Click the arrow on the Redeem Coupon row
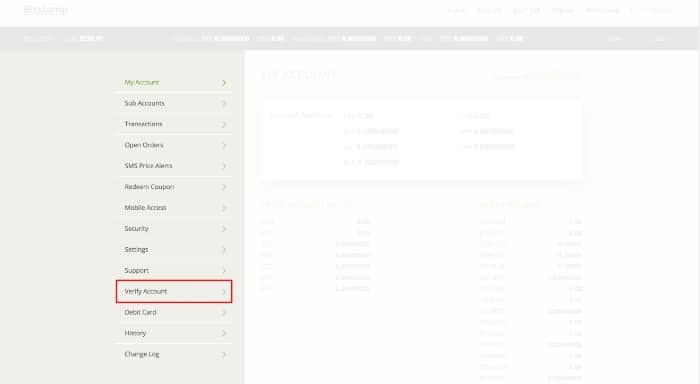 point(224,187)
